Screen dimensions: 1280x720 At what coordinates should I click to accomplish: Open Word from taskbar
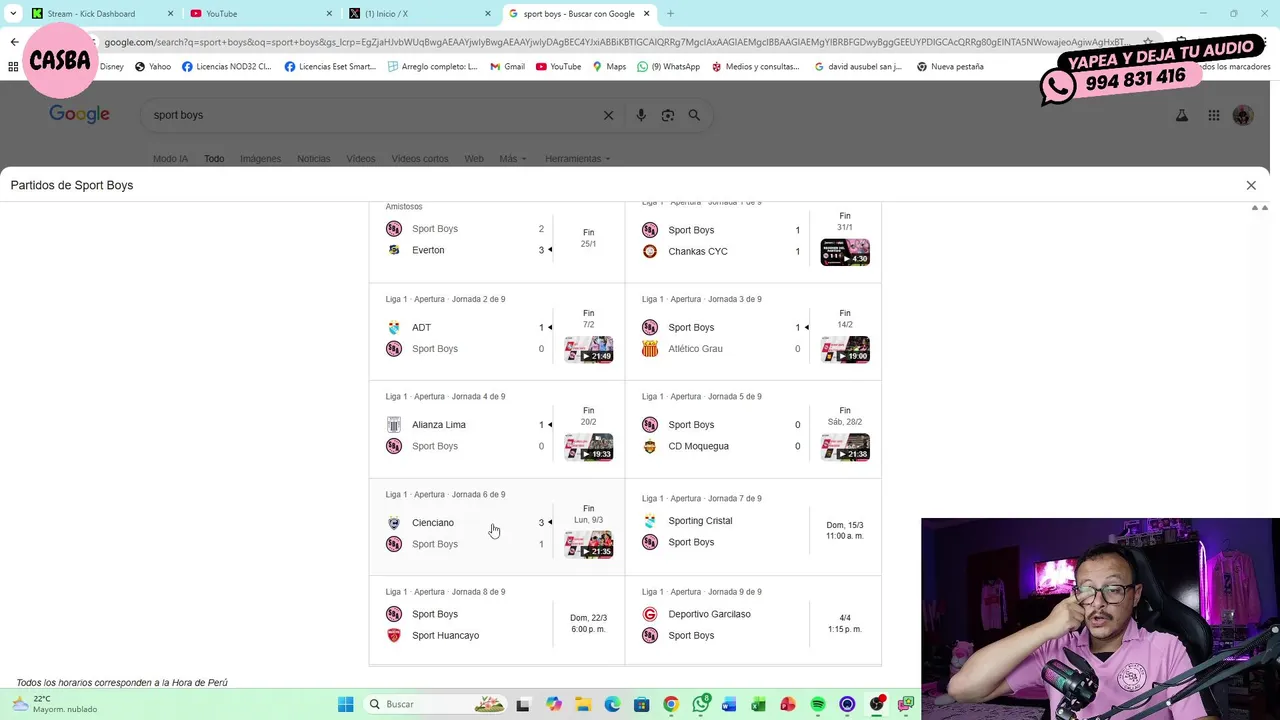pos(729,704)
